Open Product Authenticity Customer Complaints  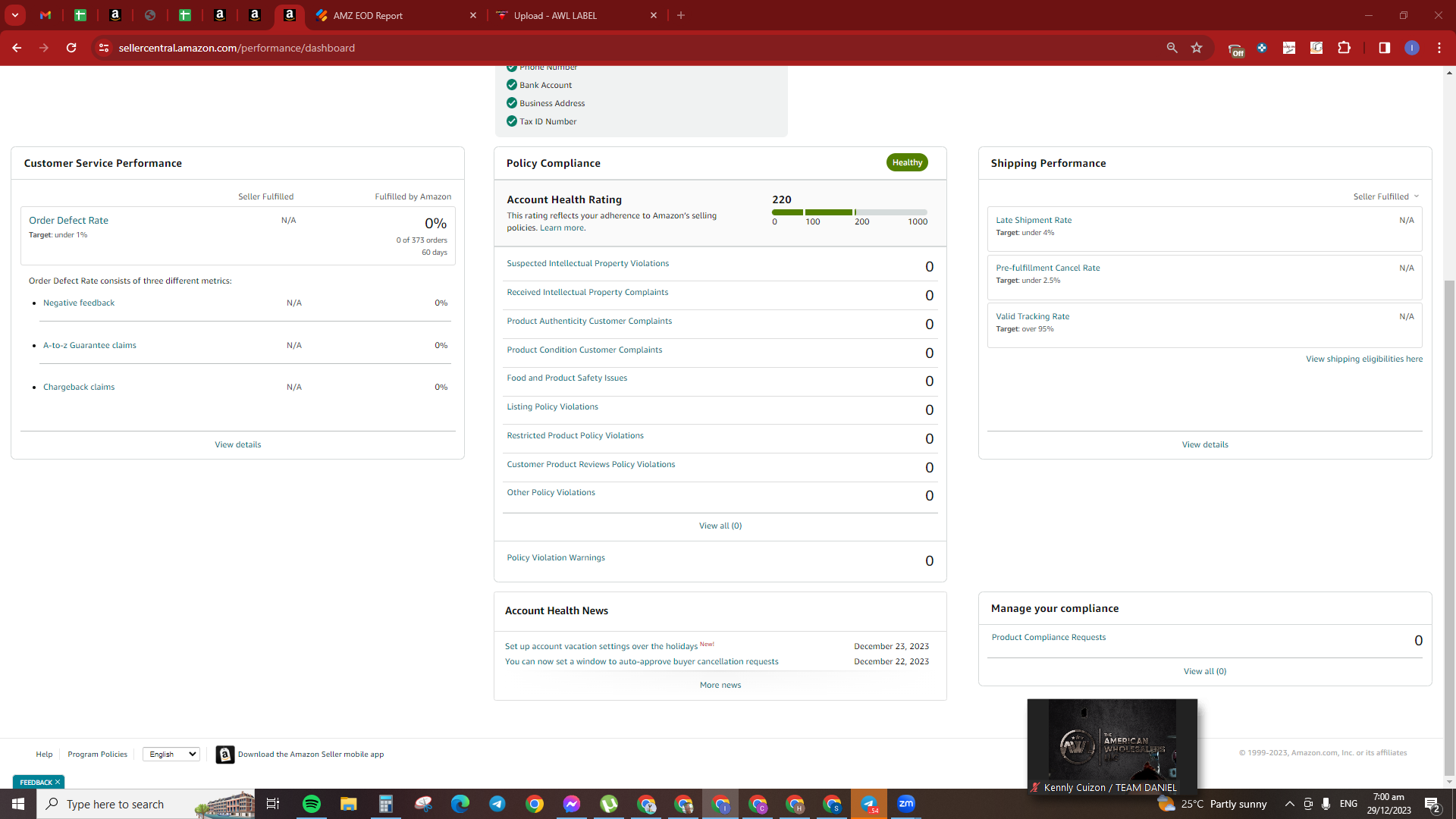[x=589, y=321]
